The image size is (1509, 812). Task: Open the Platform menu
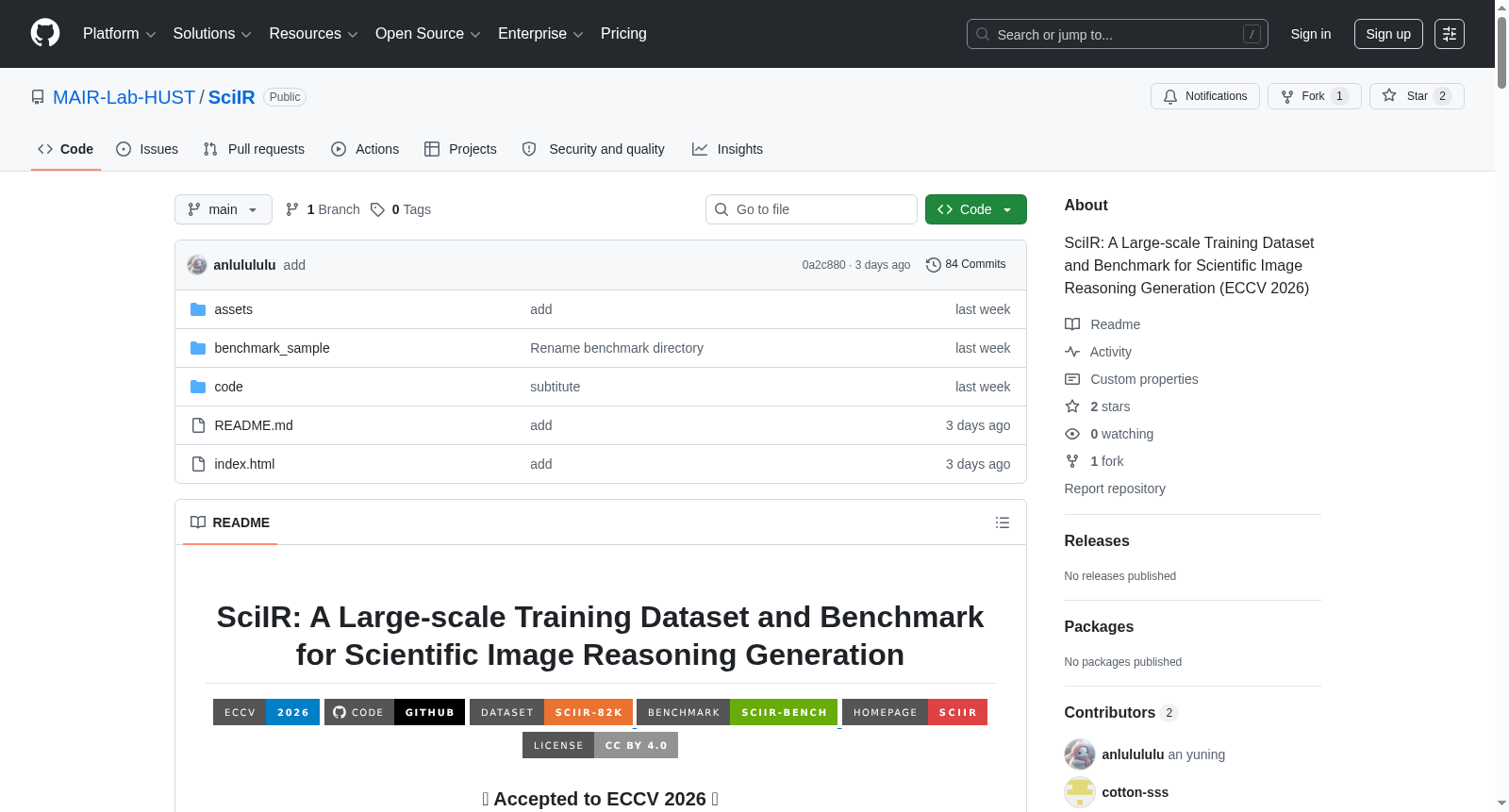120,34
